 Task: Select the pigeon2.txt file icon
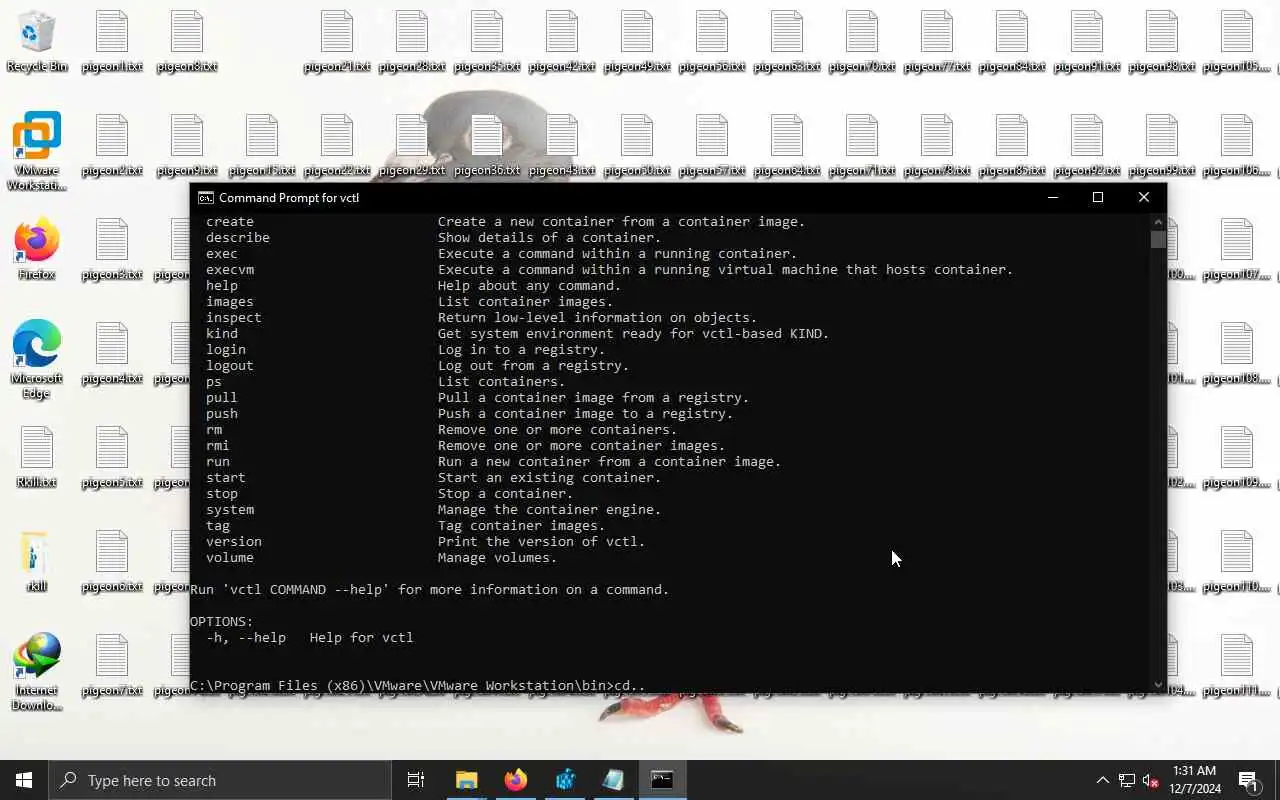[112, 146]
